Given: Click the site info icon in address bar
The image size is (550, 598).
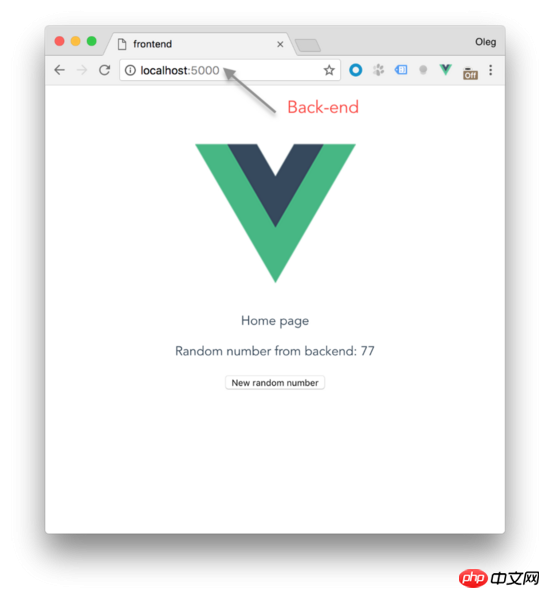Looking at the screenshot, I should tap(130, 70).
